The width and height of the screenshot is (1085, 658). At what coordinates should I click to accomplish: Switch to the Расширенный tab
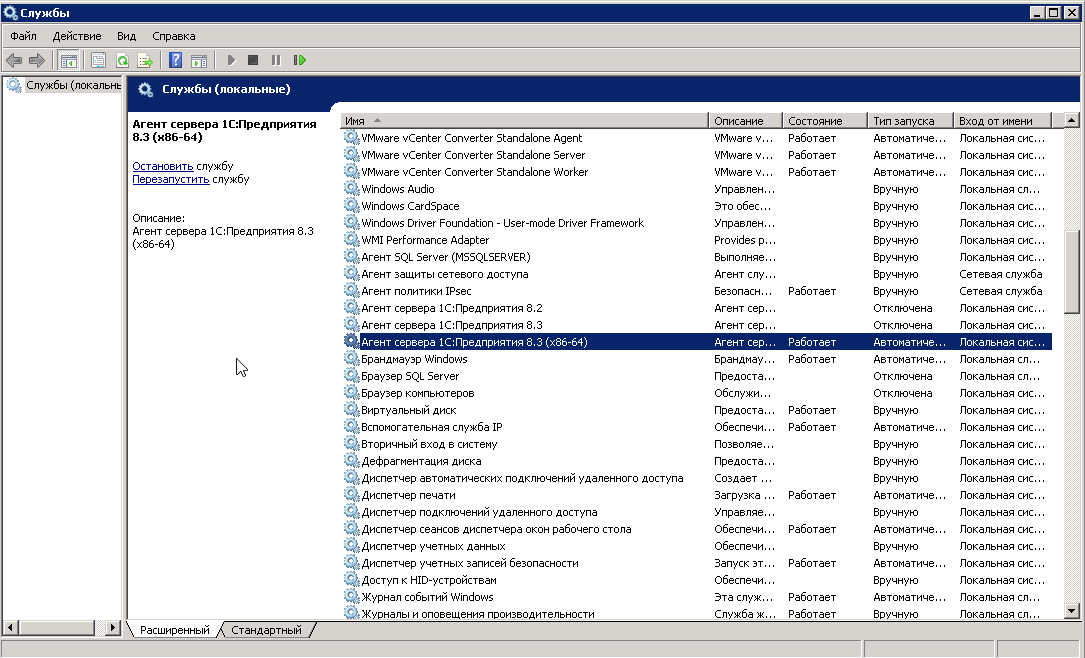(x=174, y=630)
